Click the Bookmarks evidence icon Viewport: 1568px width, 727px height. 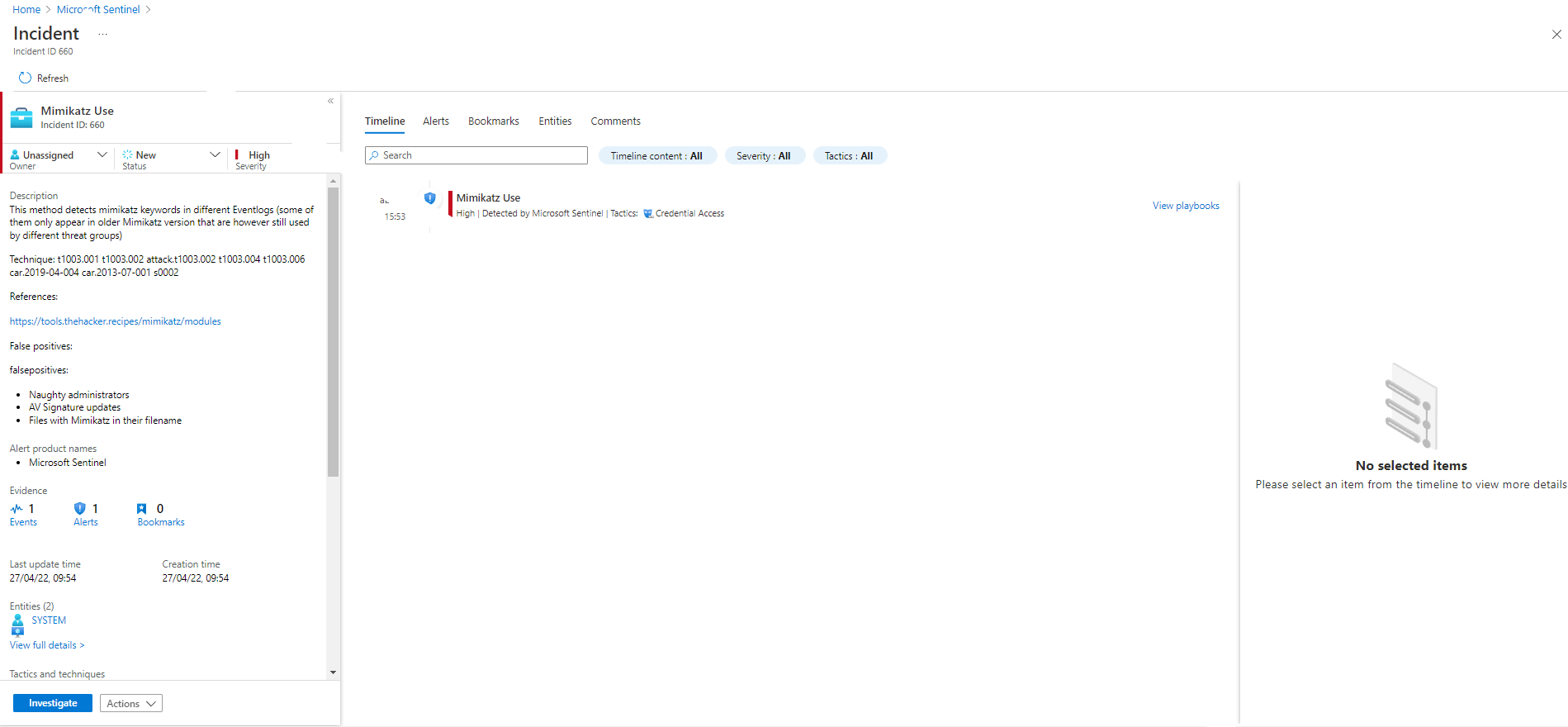[142, 509]
